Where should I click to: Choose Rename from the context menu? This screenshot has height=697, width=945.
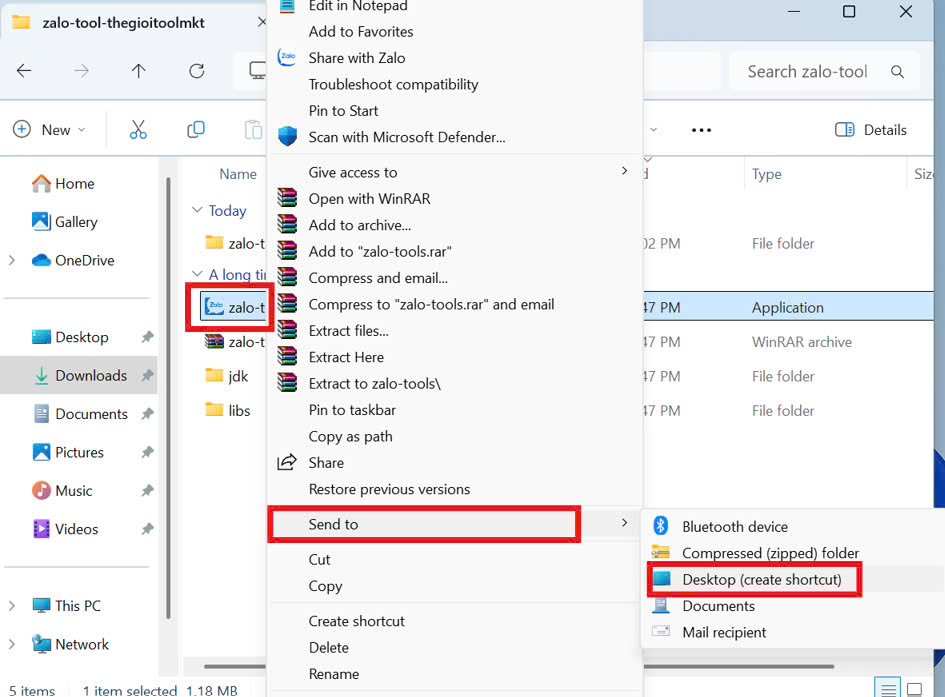point(334,674)
